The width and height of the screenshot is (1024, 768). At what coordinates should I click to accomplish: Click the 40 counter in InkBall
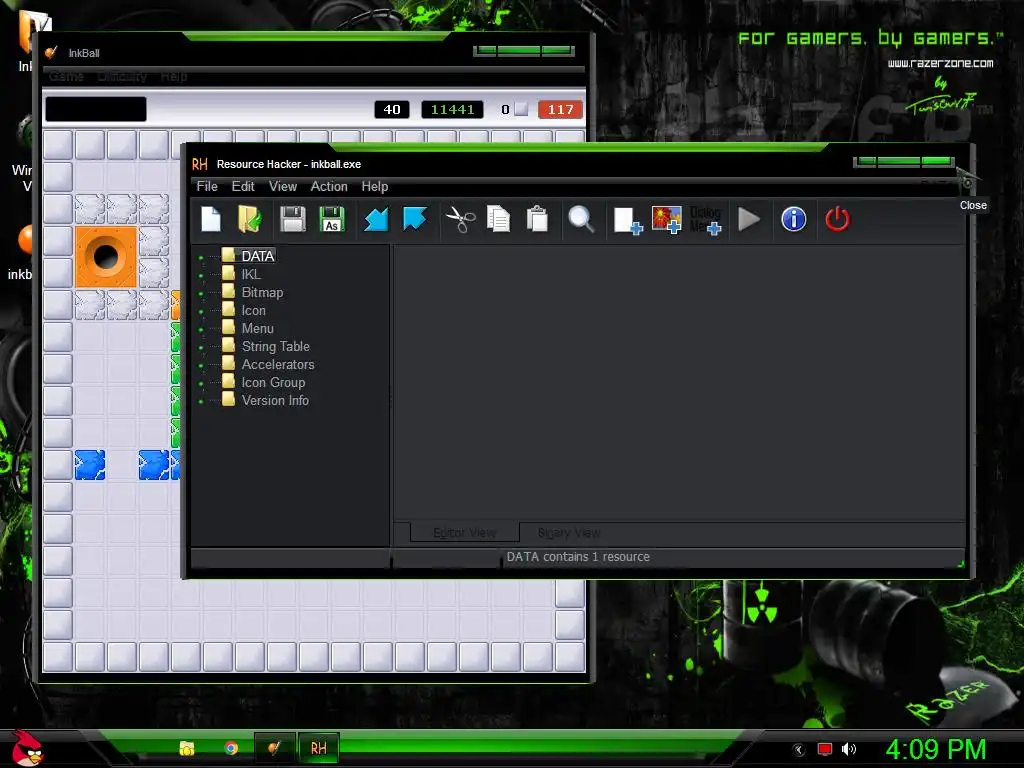392,110
